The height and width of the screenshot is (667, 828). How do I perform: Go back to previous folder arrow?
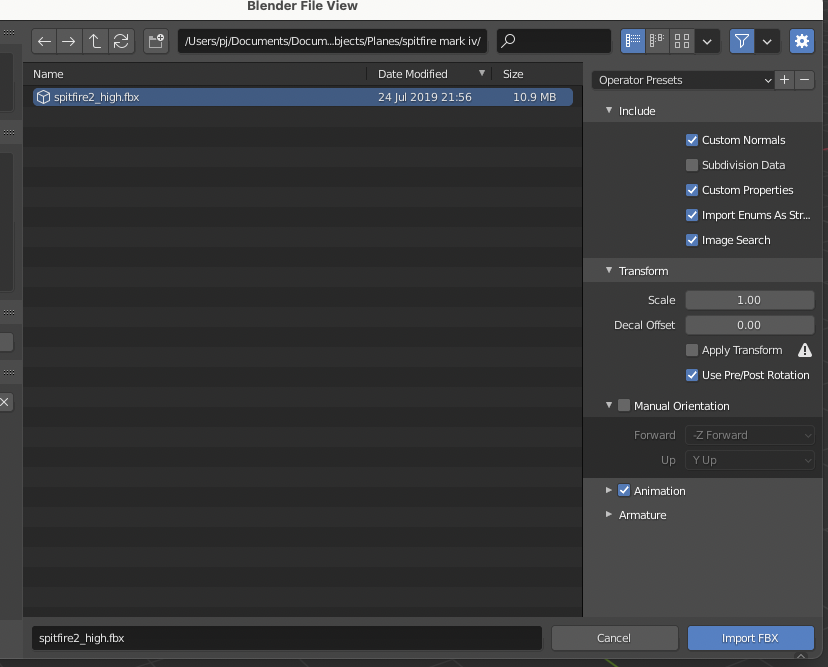point(44,41)
